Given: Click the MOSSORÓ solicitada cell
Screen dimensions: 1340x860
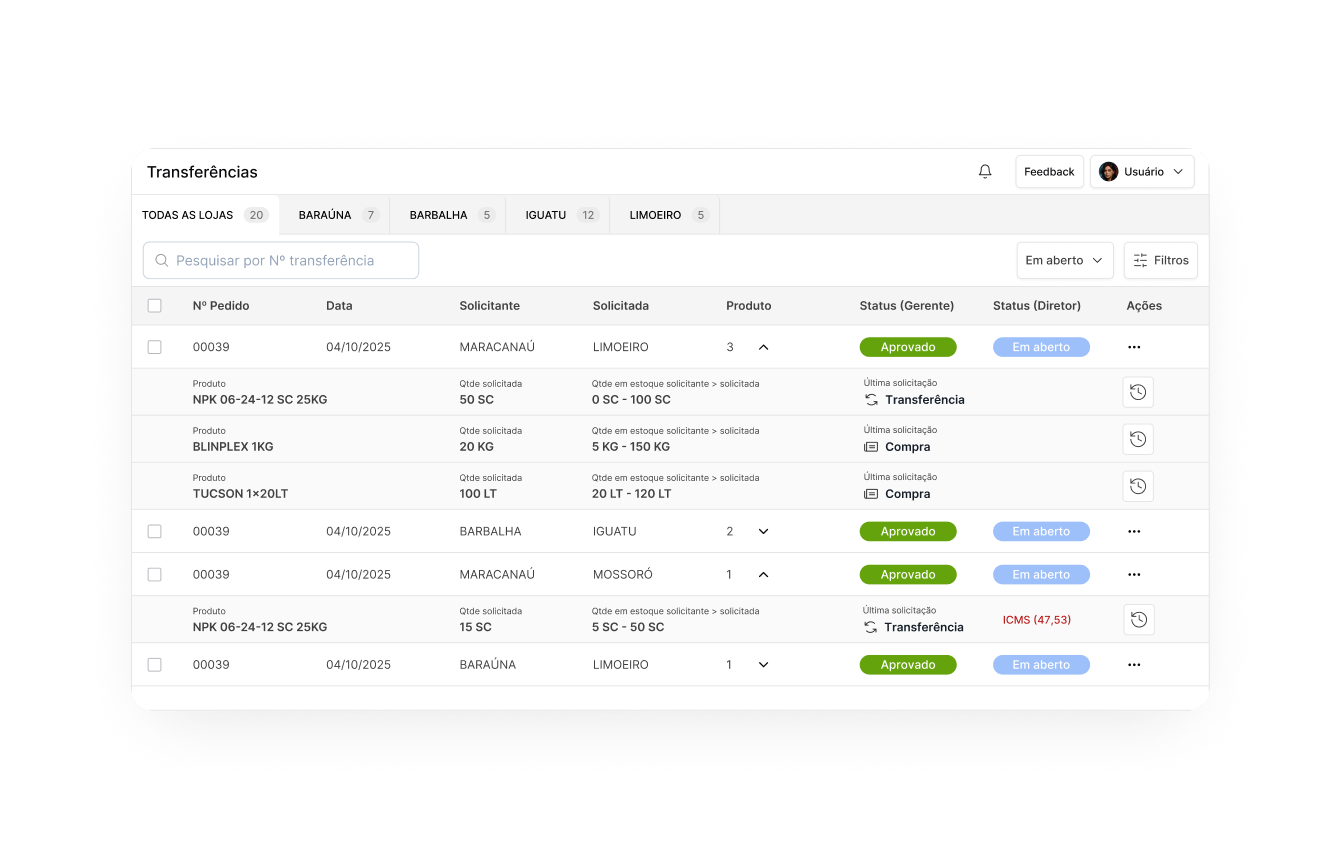Looking at the screenshot, I should [623, 575].
